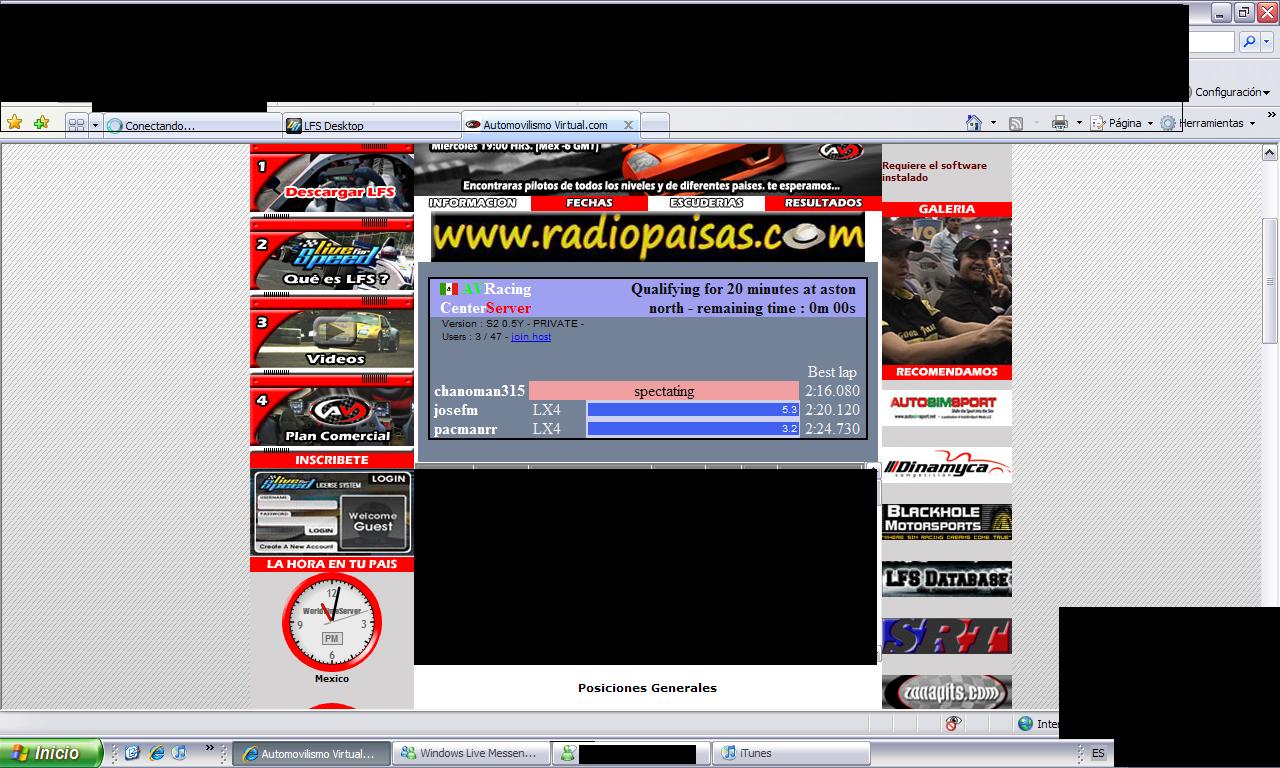Open a new blank tab
The height and width of the screenshot is (768, 1280).
[655, 125]
